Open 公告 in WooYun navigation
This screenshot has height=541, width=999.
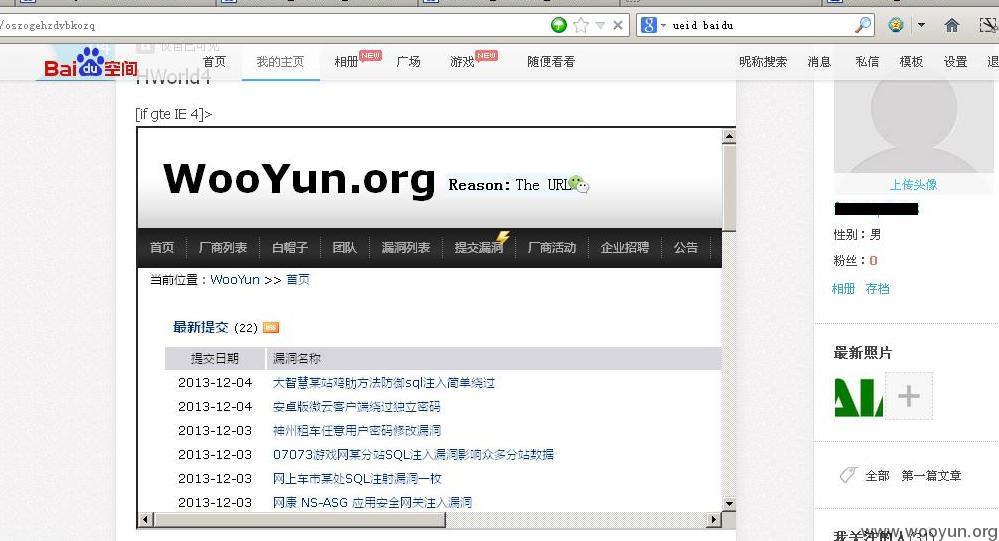pyautogui.click(x=686, y=247)
